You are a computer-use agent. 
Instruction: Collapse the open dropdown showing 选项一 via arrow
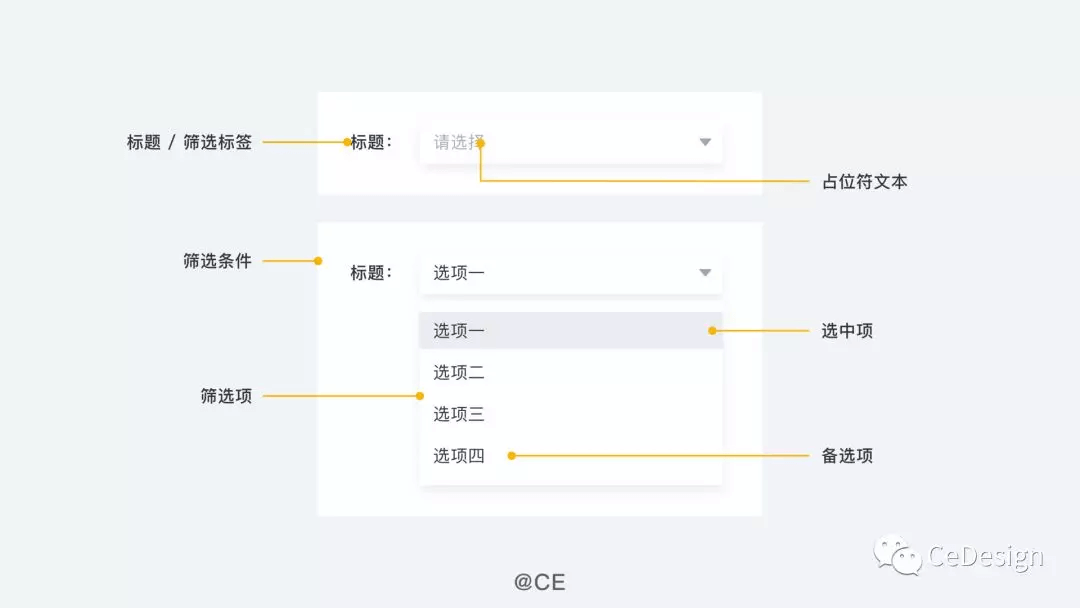(705, 273)
